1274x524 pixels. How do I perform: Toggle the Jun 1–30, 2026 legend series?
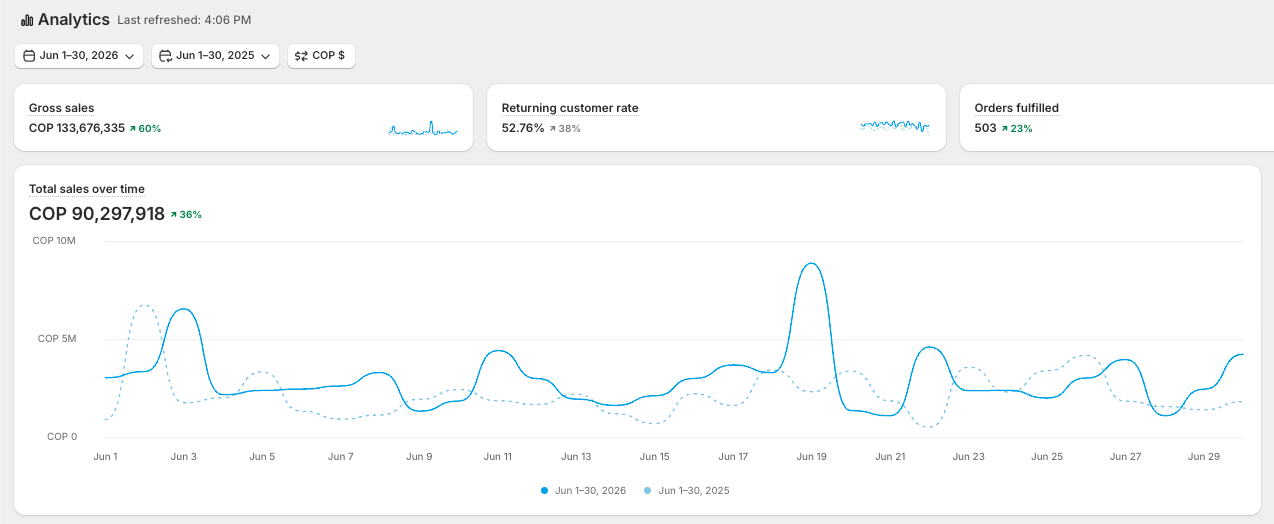coord(583,491)
